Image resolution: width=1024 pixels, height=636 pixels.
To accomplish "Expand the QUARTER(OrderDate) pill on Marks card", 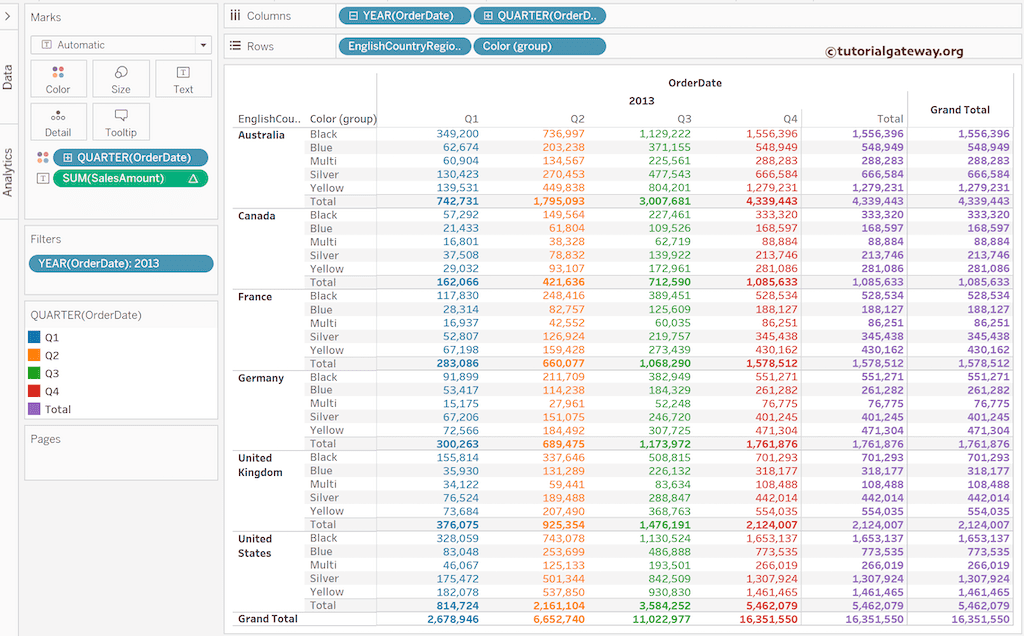I will pos(68,157).
